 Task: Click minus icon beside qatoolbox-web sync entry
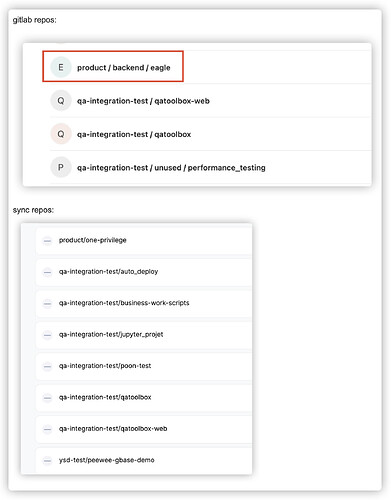[47, 429]
